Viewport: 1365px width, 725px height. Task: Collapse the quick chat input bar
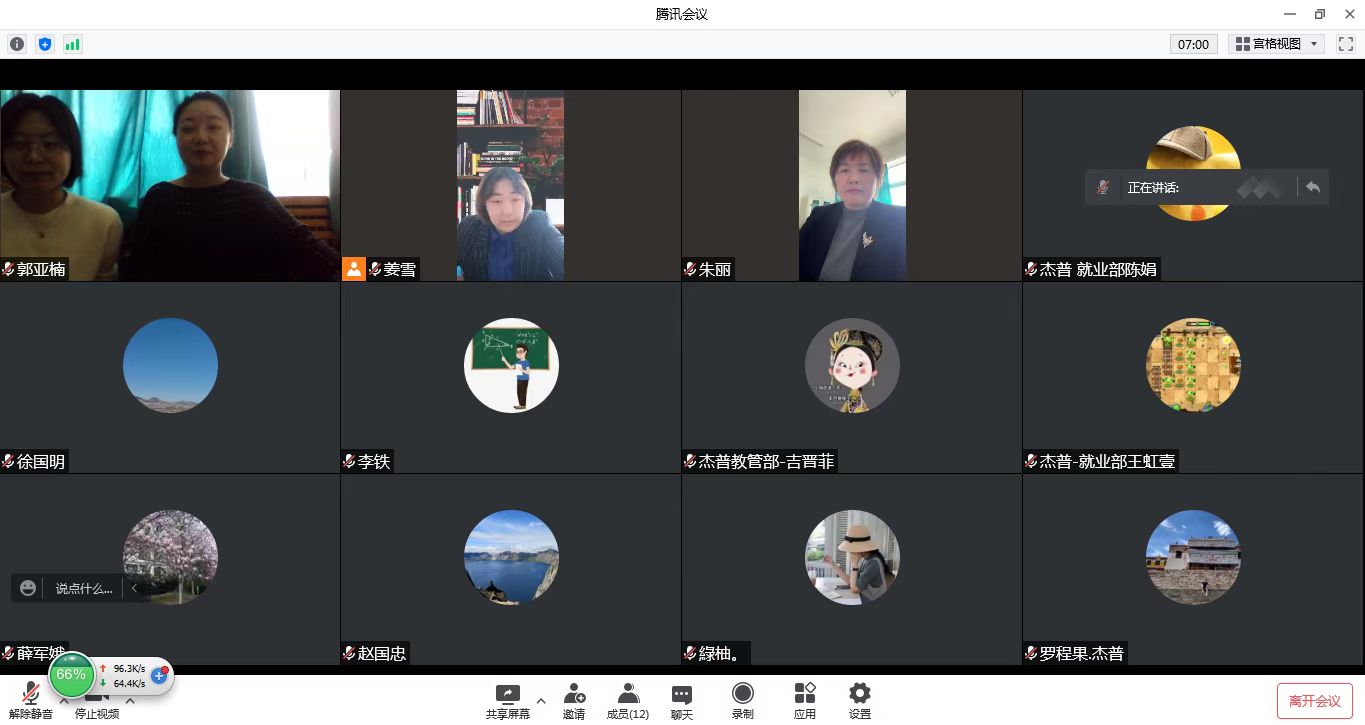point(134,588)
